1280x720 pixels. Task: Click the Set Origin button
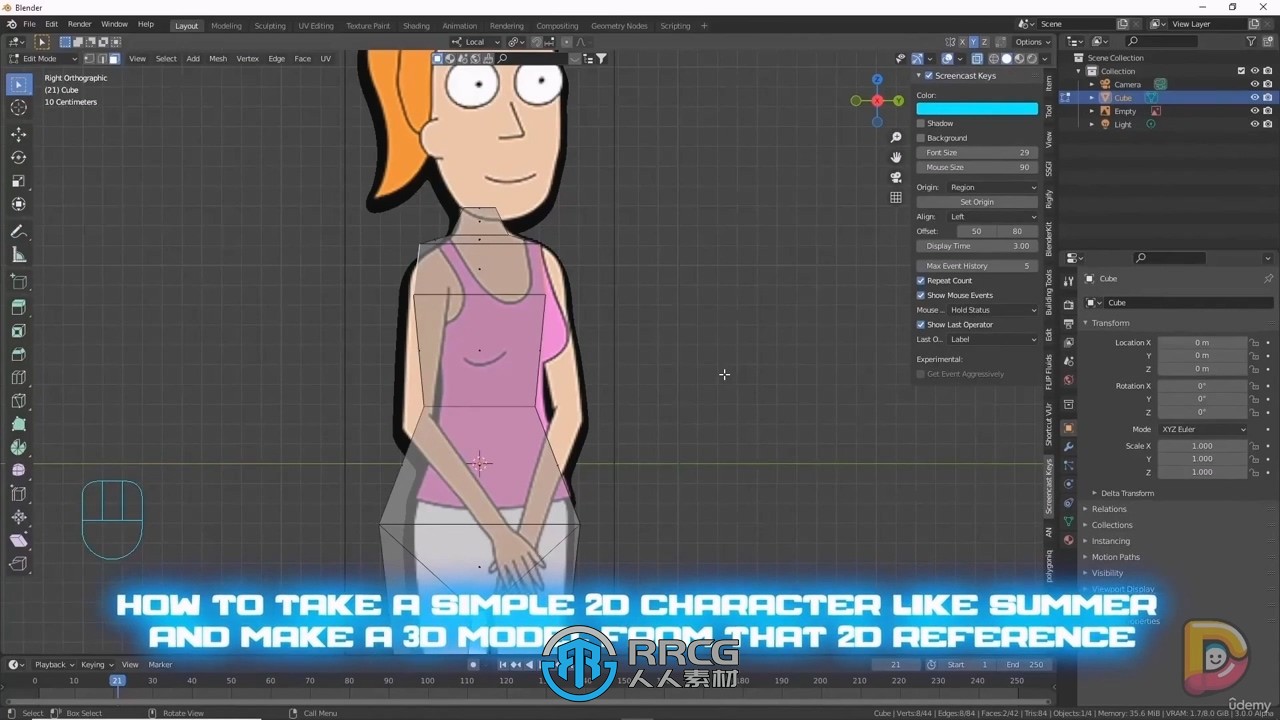click(x=977, y=202)
